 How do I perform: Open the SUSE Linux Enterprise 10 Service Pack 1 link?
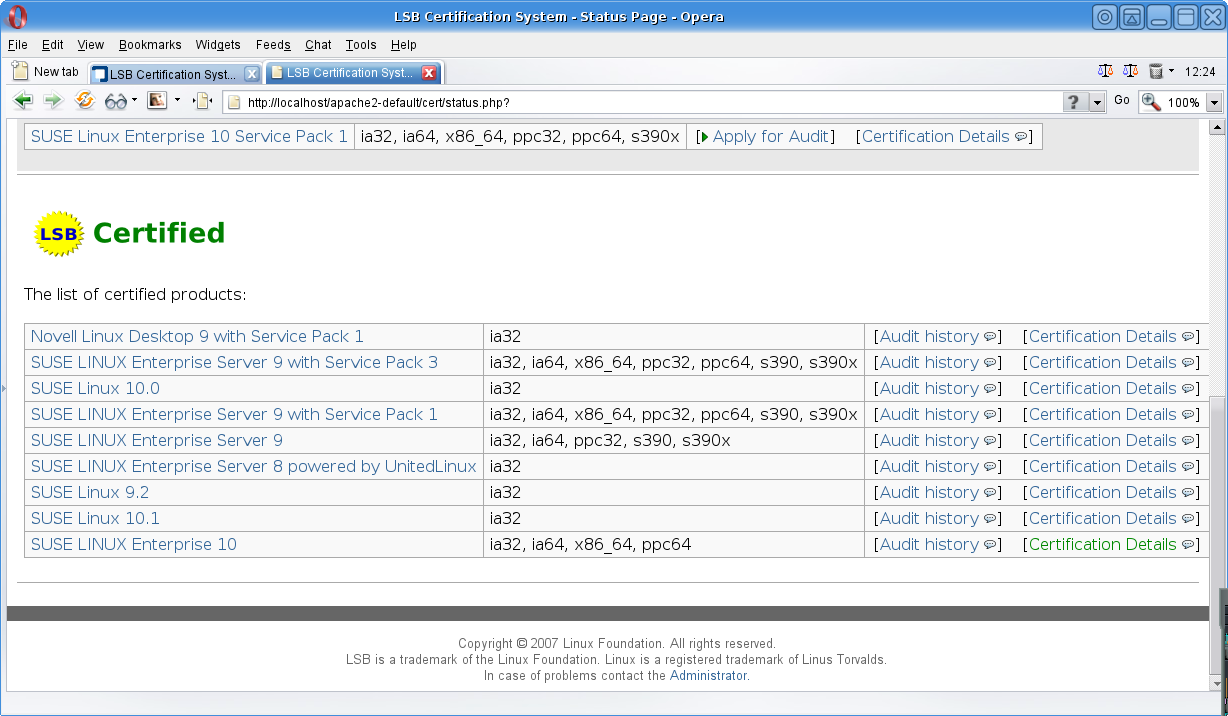[189, 137]
